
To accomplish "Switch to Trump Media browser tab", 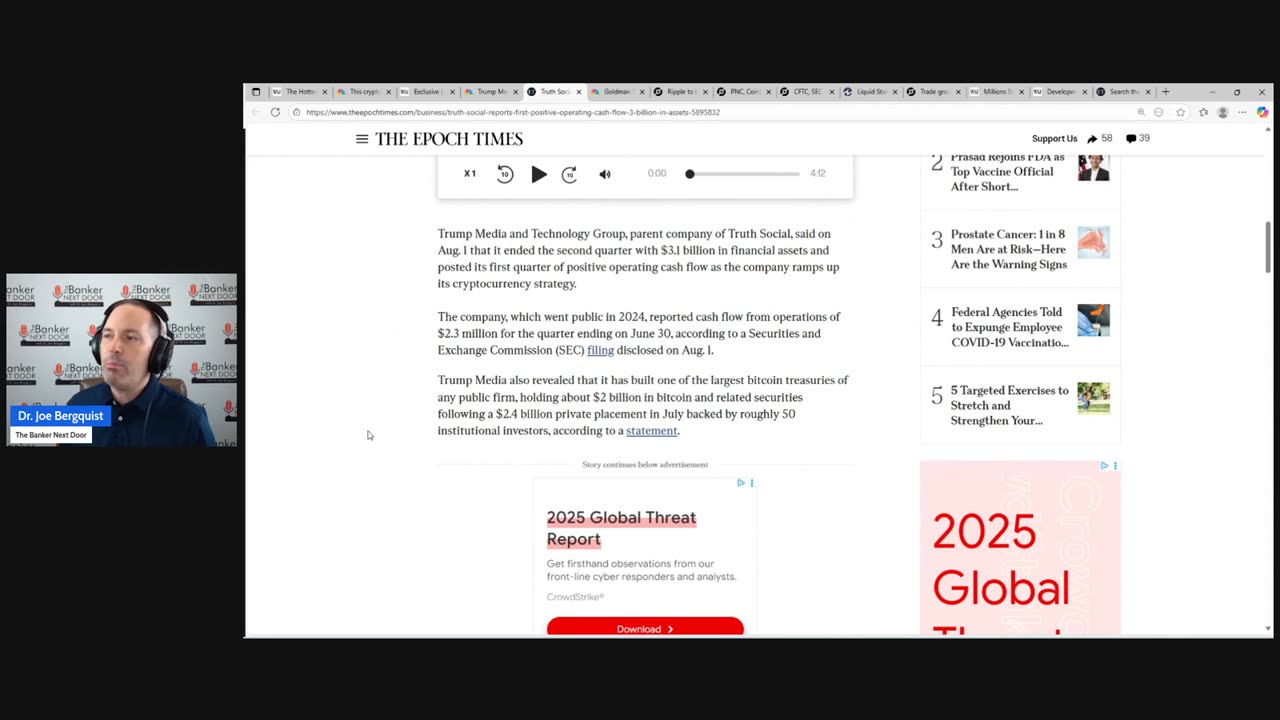I will pyautogui.click(x=489, y=92).
